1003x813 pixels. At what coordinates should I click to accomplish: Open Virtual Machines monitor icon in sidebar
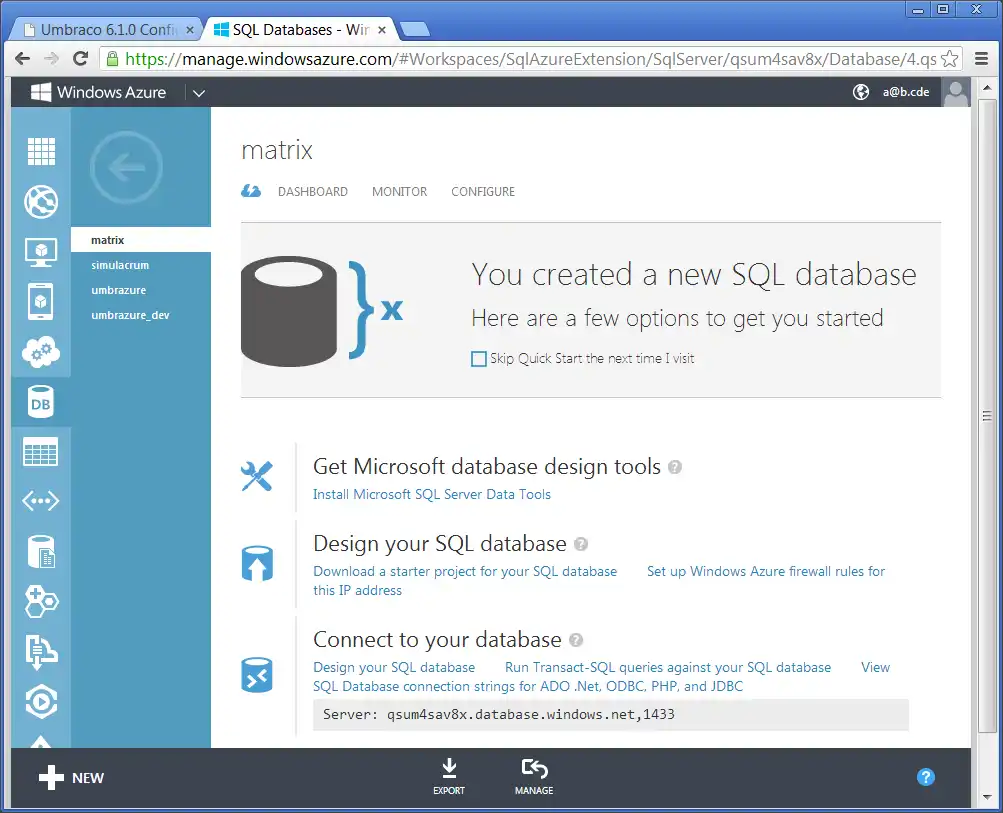41,252
